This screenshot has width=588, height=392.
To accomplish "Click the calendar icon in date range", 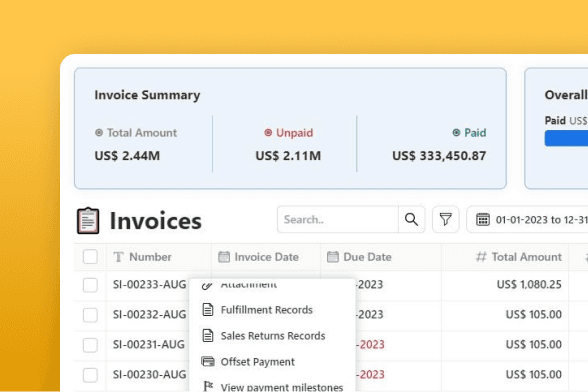I will tap(483, 219).
